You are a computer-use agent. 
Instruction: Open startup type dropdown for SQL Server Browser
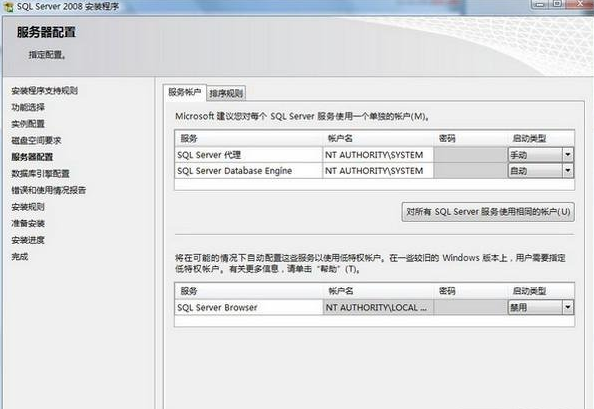click(x=567, y=307)
